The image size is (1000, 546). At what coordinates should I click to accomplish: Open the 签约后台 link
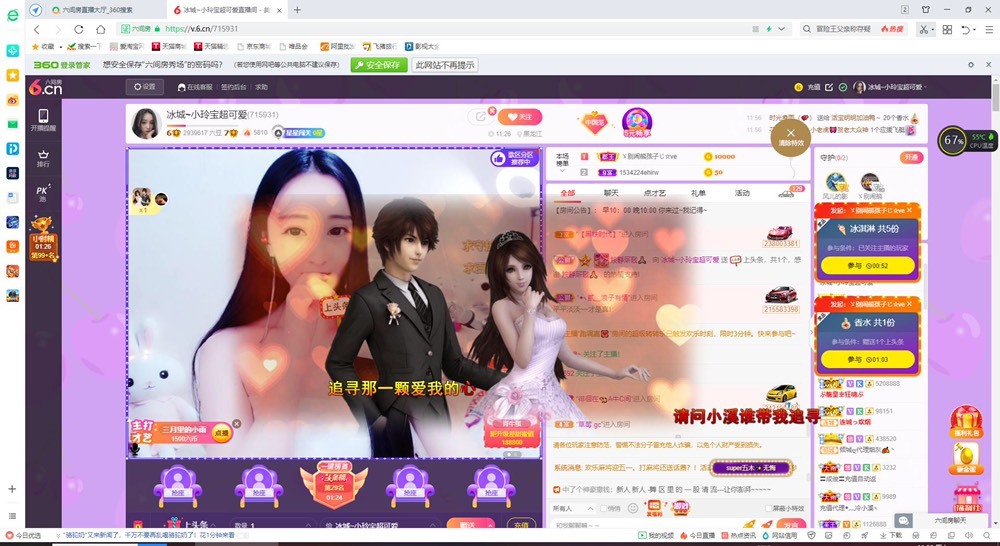233,87
